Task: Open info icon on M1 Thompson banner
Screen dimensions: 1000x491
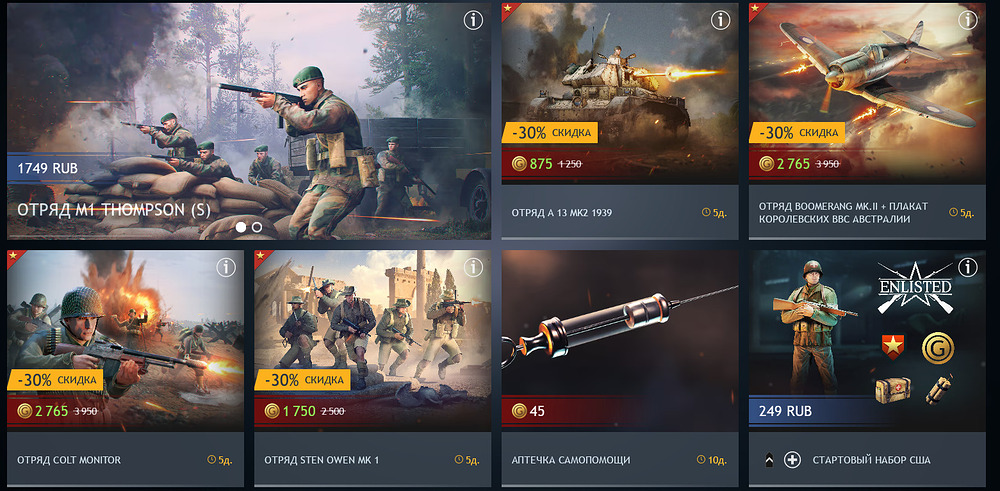Action: tap(473, 21)
